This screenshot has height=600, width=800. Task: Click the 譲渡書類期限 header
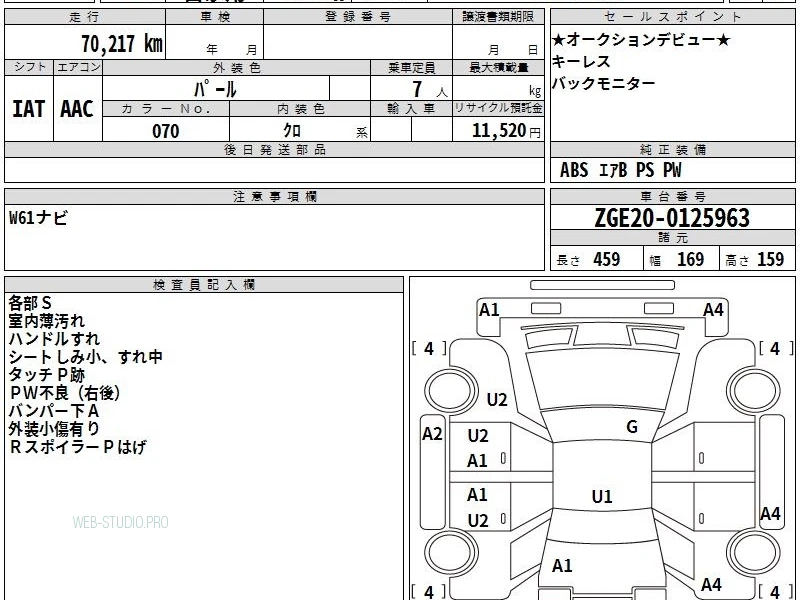coord(498,17)
